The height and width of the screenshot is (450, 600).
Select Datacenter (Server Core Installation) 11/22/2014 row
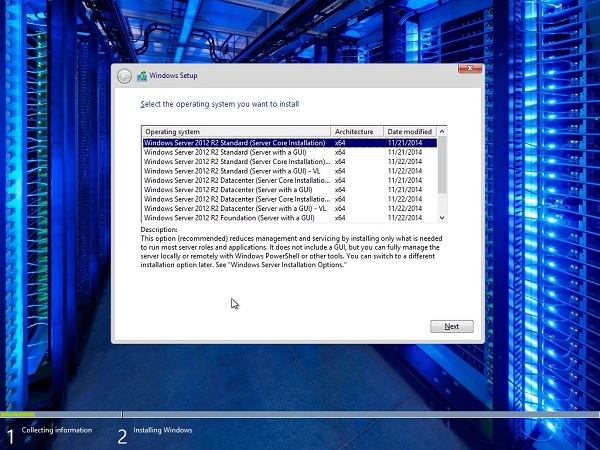(290, 199)
